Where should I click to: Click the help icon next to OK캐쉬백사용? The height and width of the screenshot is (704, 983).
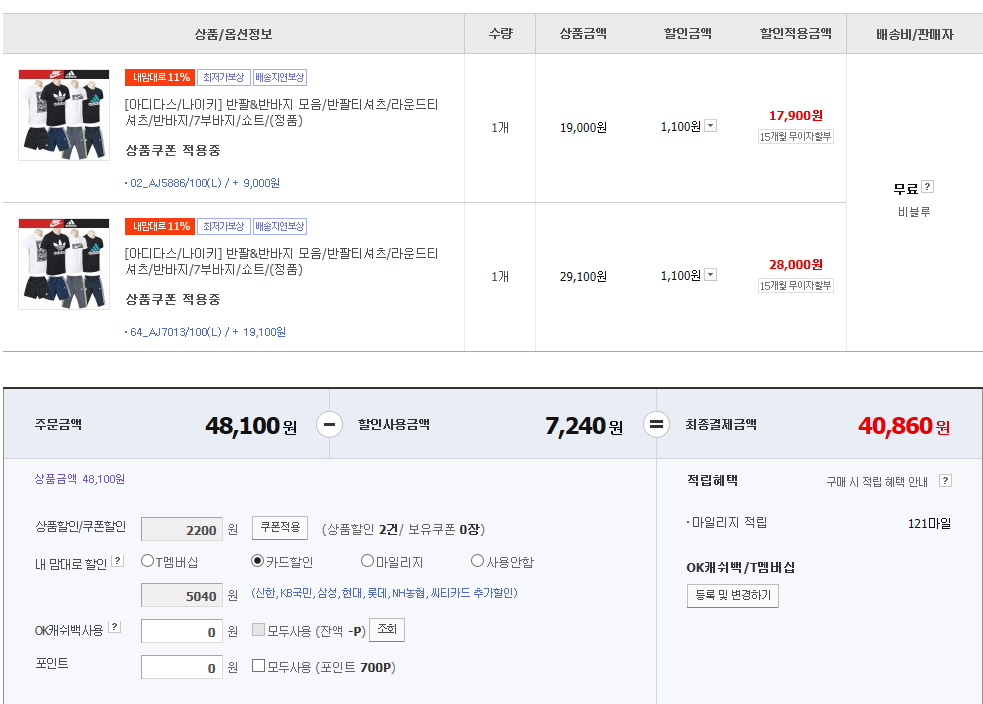pyautogui.click(x=114, y=627)
